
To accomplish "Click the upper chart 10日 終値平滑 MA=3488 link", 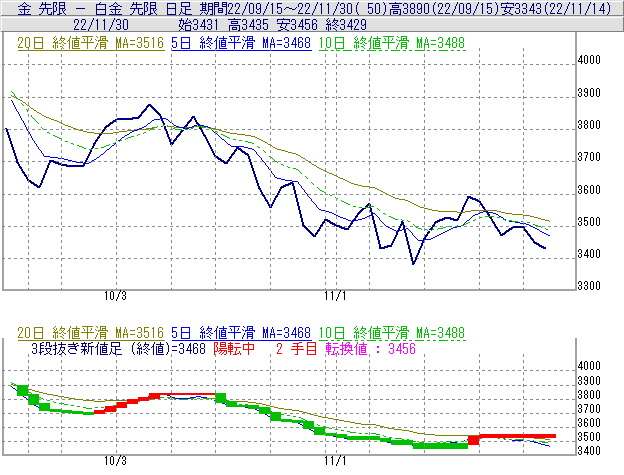I will [392, 43].
